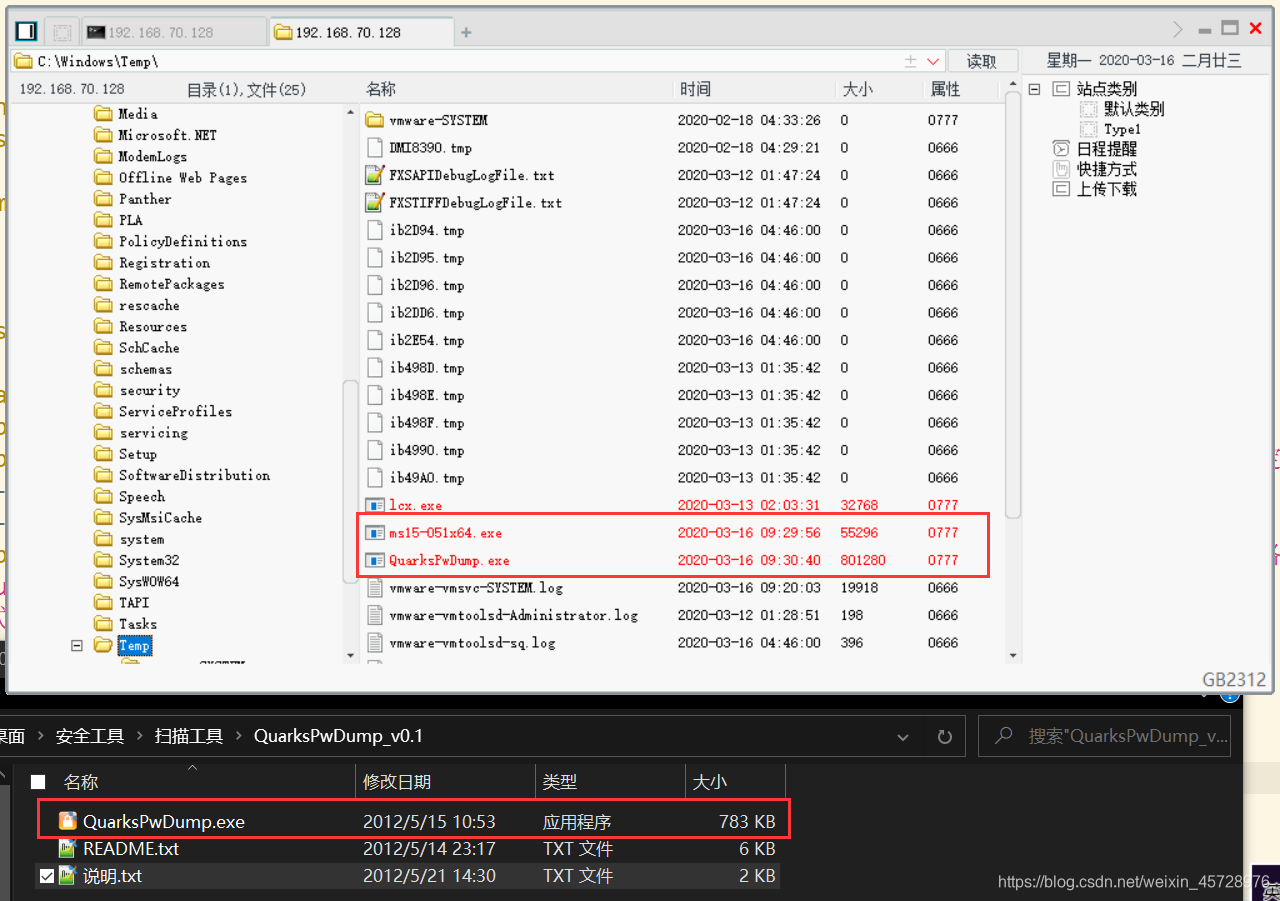The height and width of the screenshot is (901, 1280).
Task: Click the GB2312 encoding label
Action: pos(1234,680)
